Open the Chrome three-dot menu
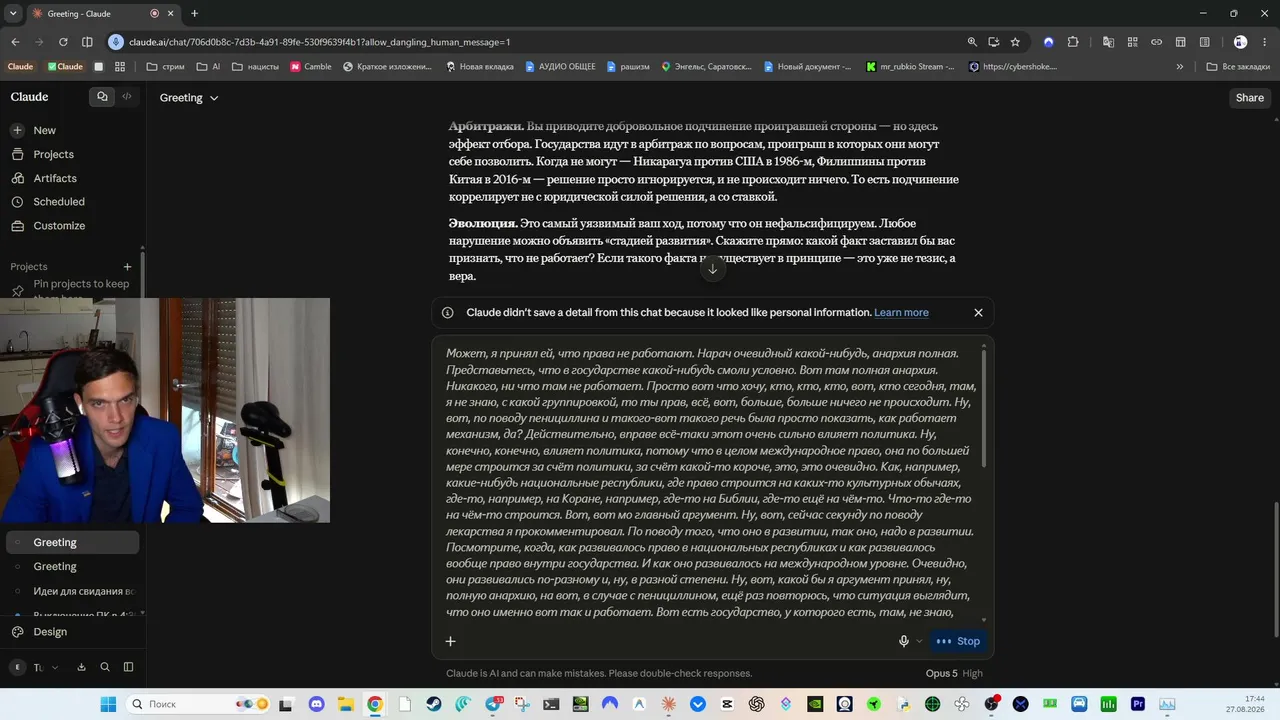This screenshot has height=720, width=1280. coord(1264,42)
